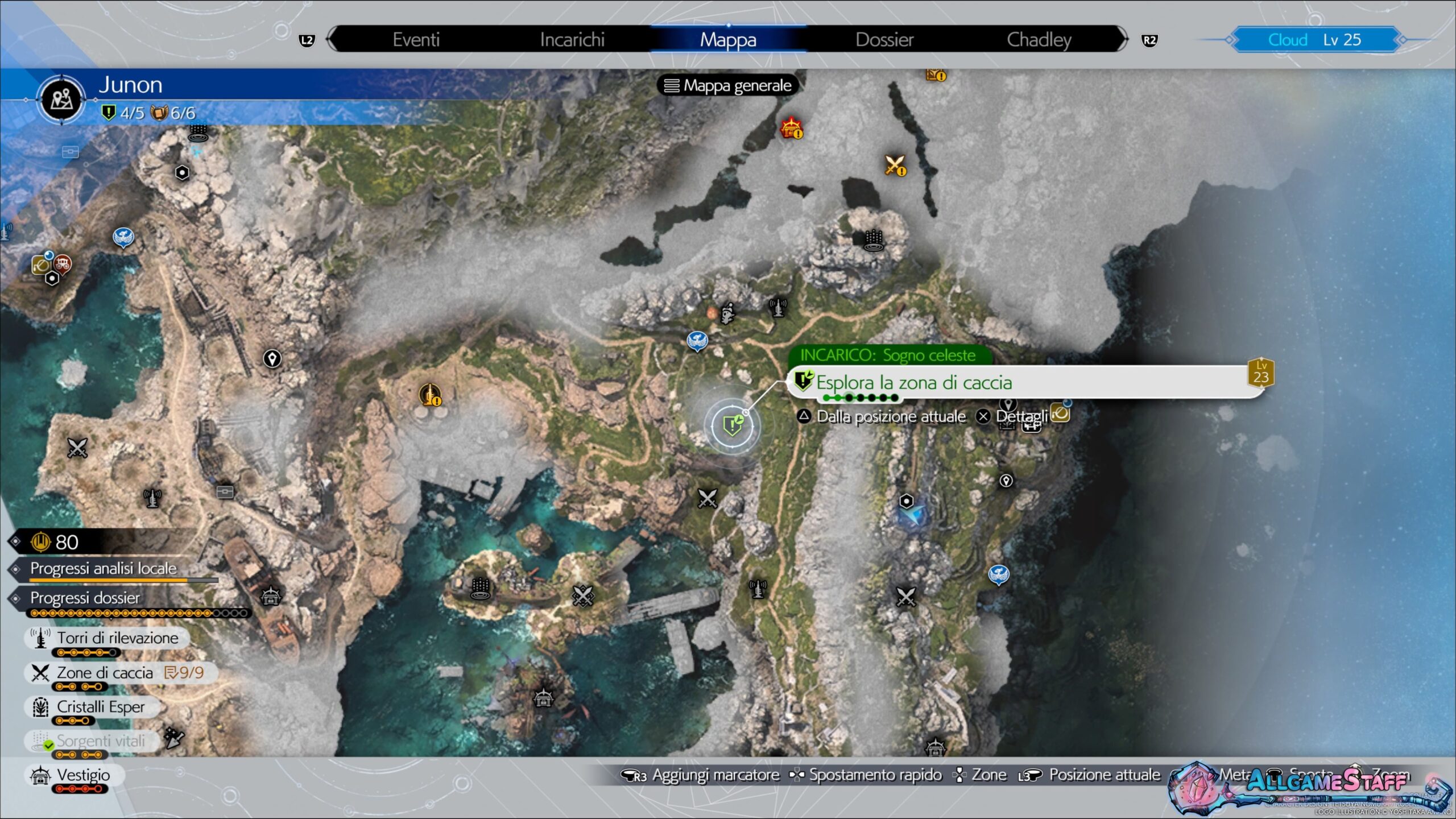The image size is (1456, 819).
Task: Select the hexagon marker right above Cloud's arrow
Action: [x=906, y=501]
